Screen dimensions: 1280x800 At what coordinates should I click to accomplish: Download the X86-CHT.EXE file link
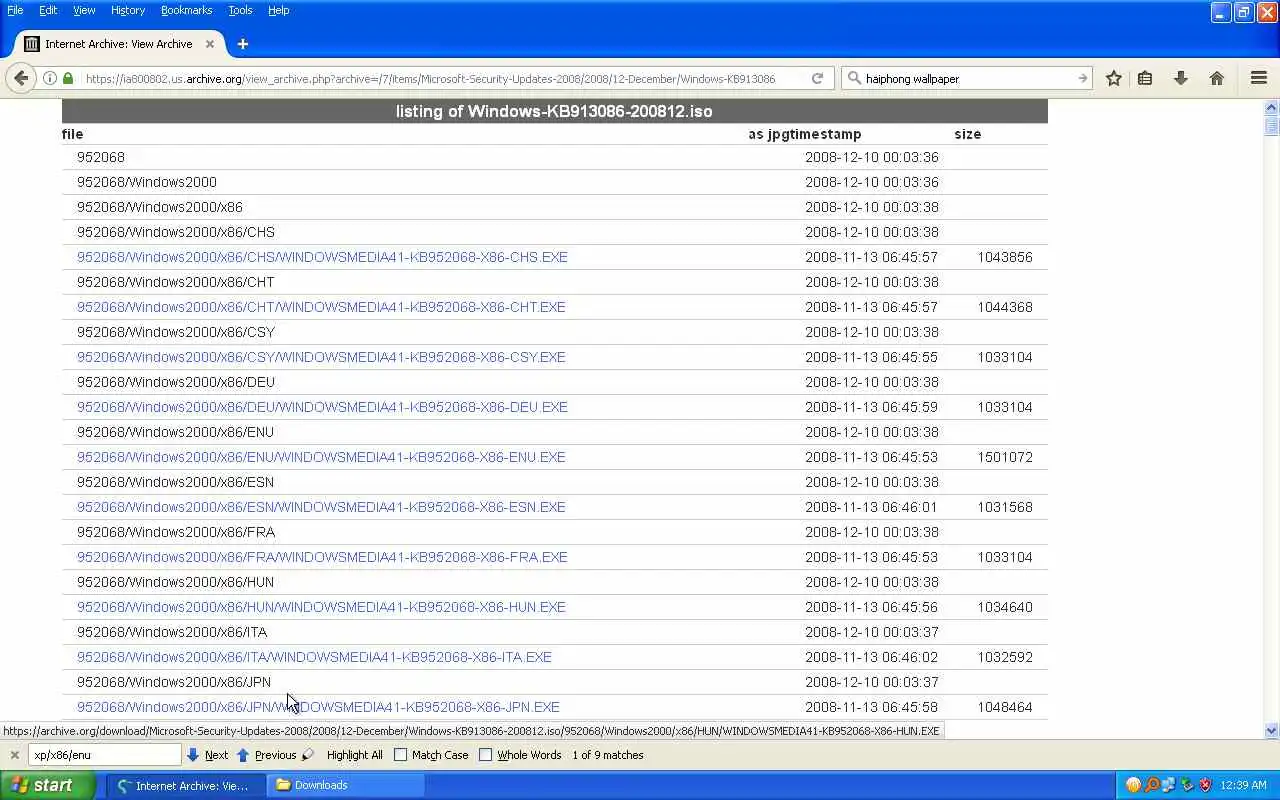(x=321, y=307)
